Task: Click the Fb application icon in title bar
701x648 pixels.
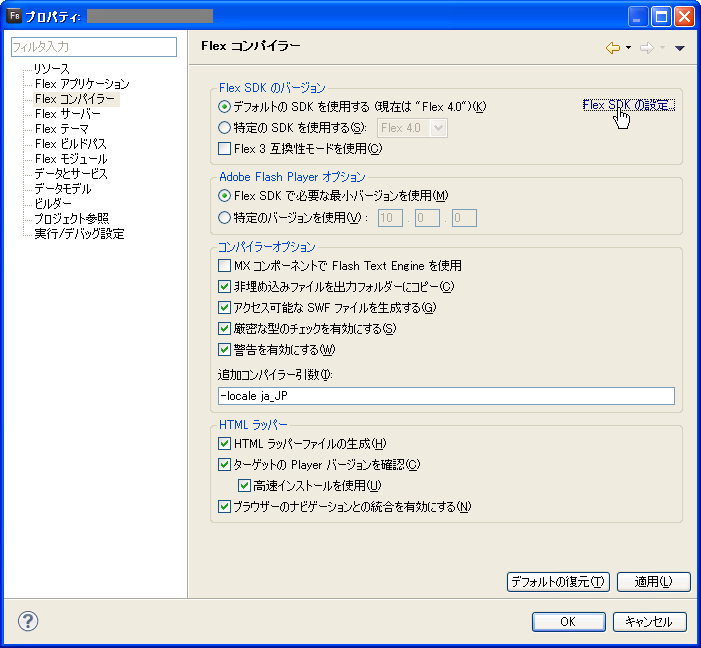Action: [x=14, y=16]
